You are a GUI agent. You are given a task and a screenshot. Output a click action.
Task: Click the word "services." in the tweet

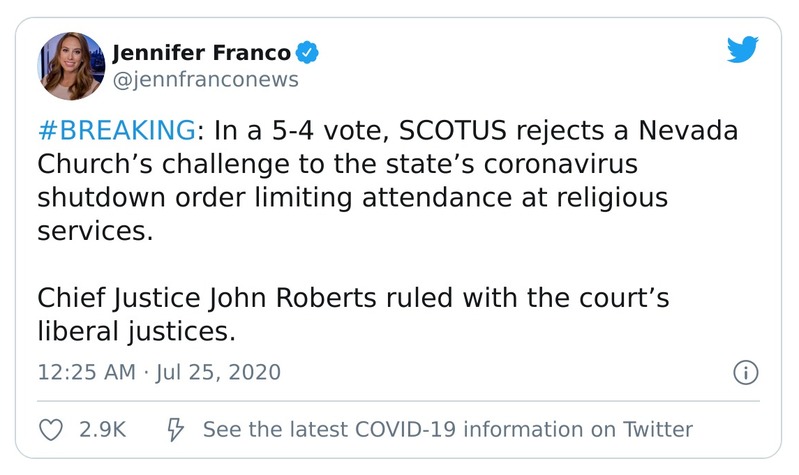pyautogui.click(x=94, y=229)
